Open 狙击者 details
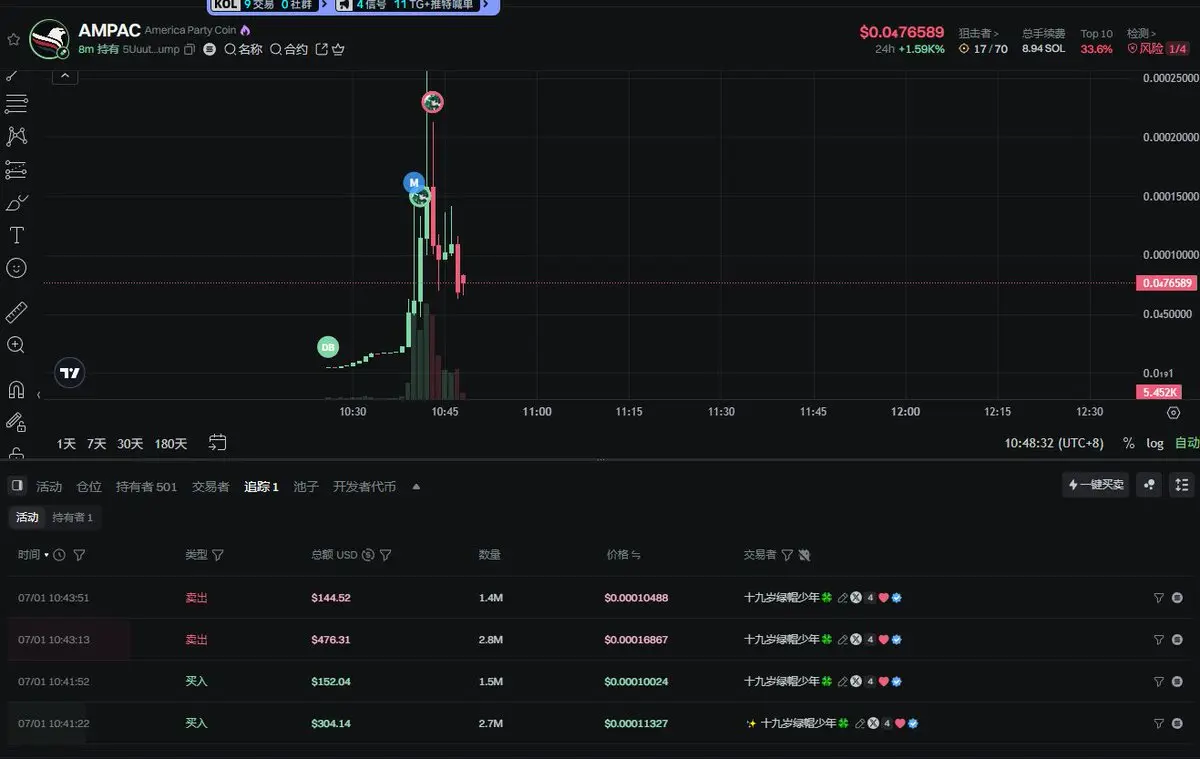Viewport: 1200px width, 759px height. [978, 33]
